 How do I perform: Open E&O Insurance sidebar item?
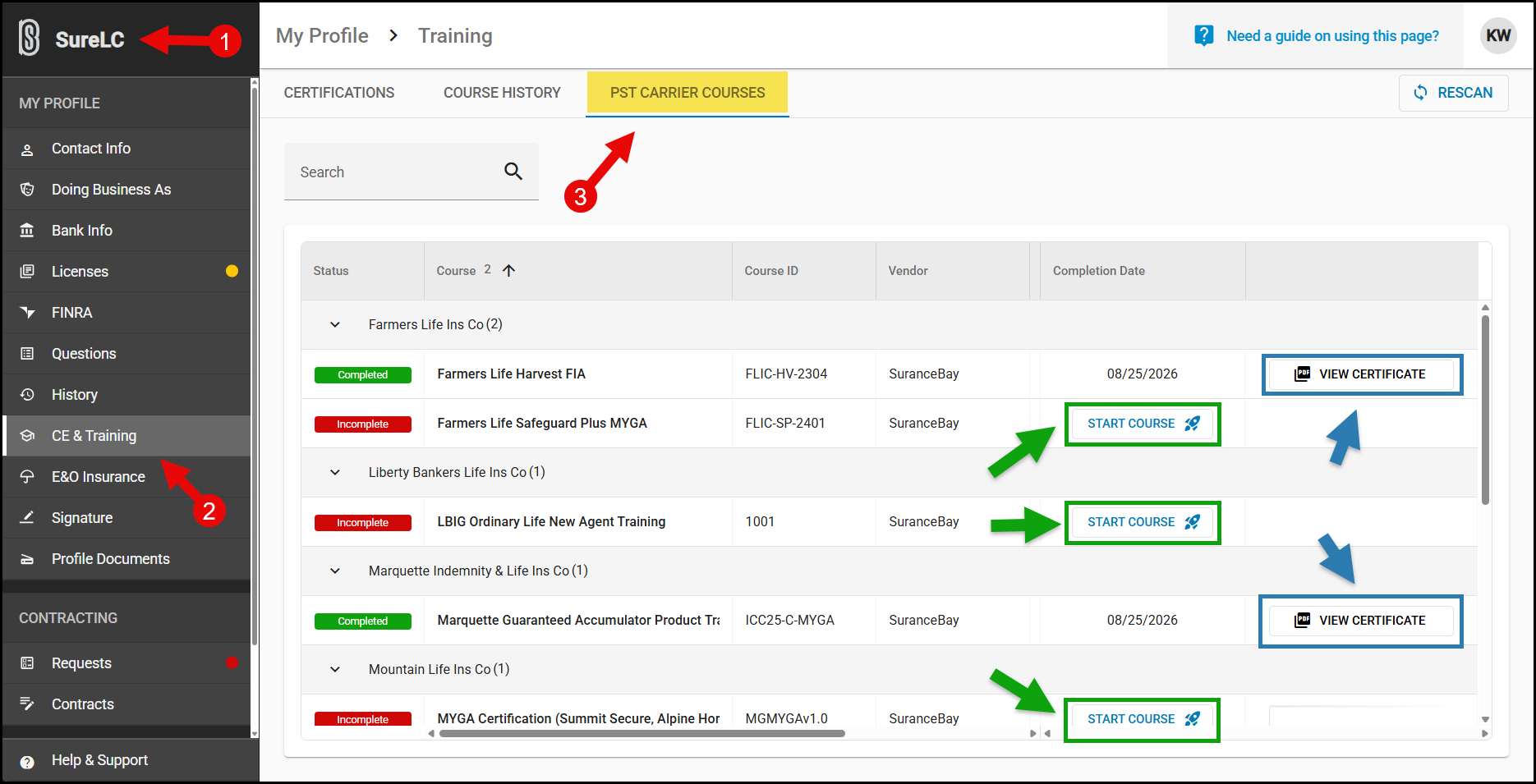point(127,477)
